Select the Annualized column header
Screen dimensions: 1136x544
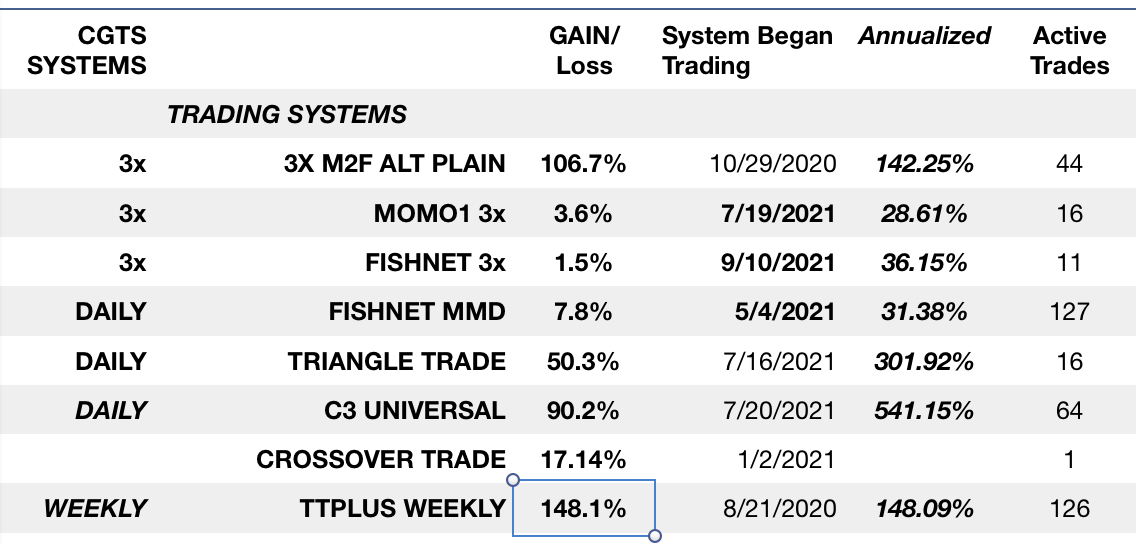[923, 37]
